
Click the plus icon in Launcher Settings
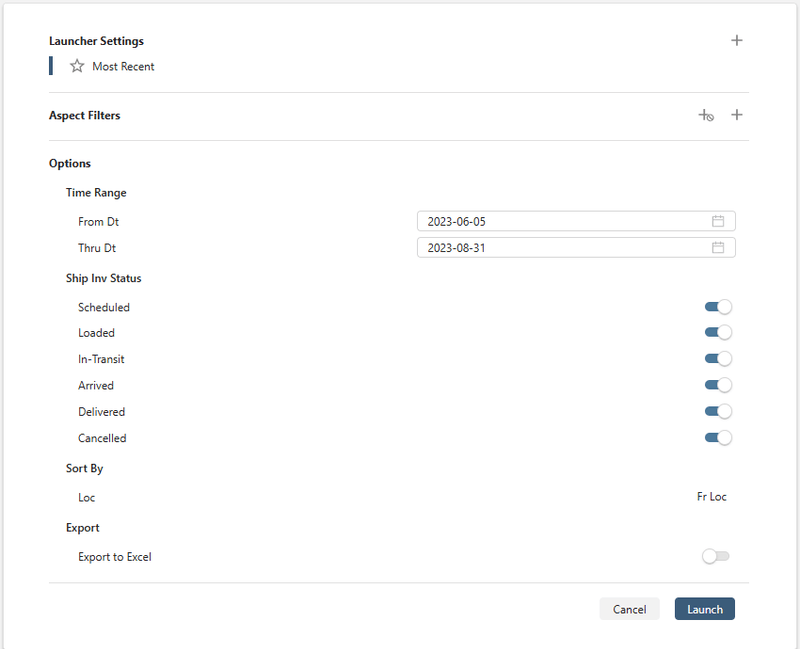point(737,40)
